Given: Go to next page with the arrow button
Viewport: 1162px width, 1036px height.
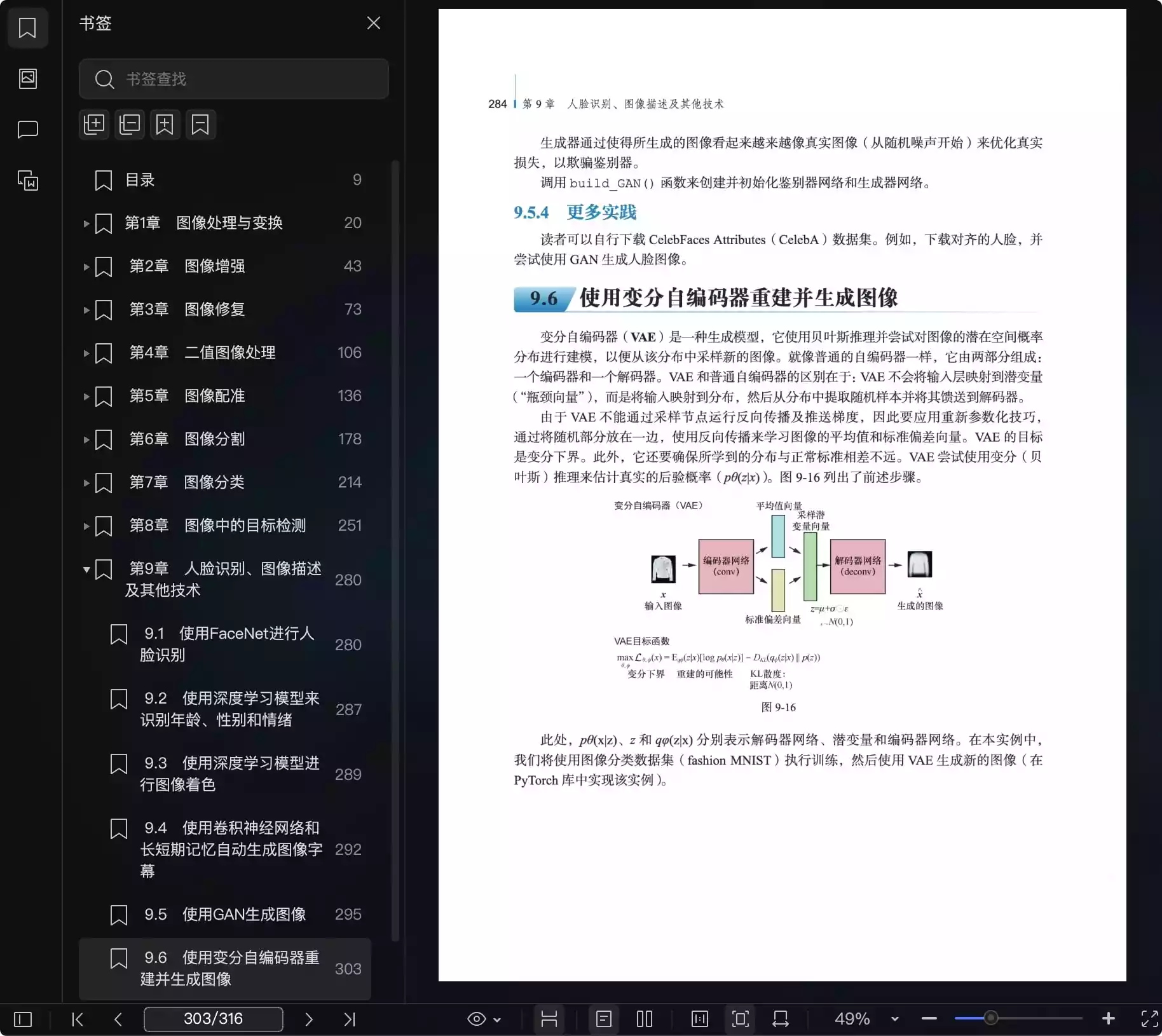Looking at the screenshot, I should pos(309,1019).
